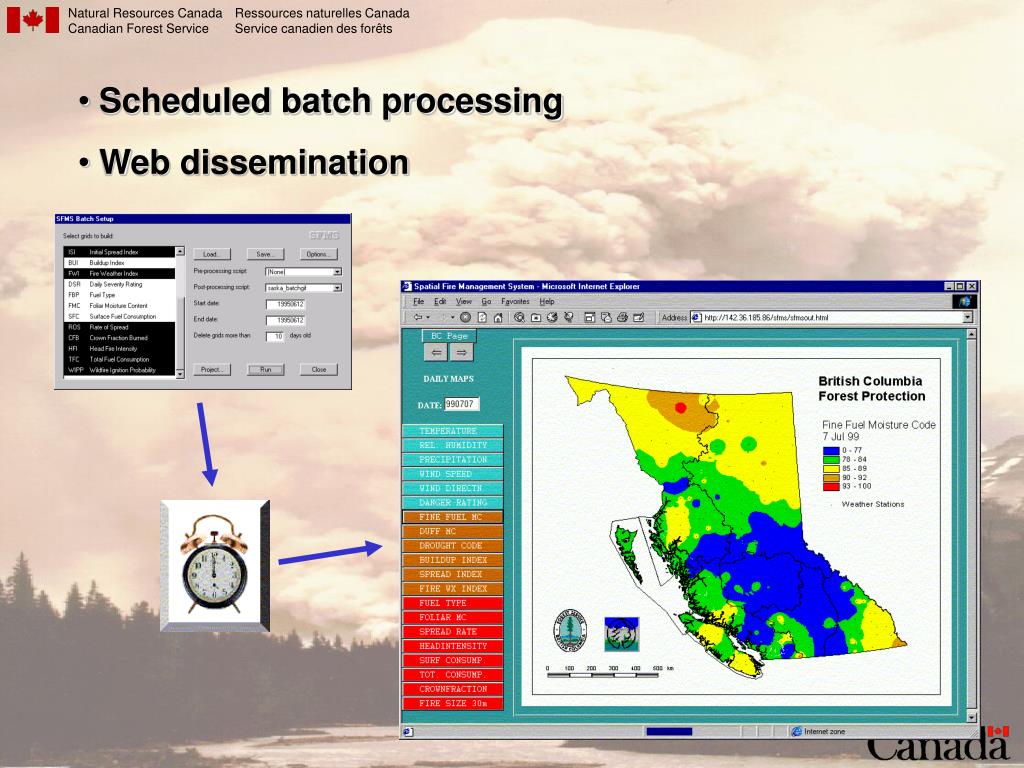Open the Edit menu in Internet Explorer

point(440,302)
